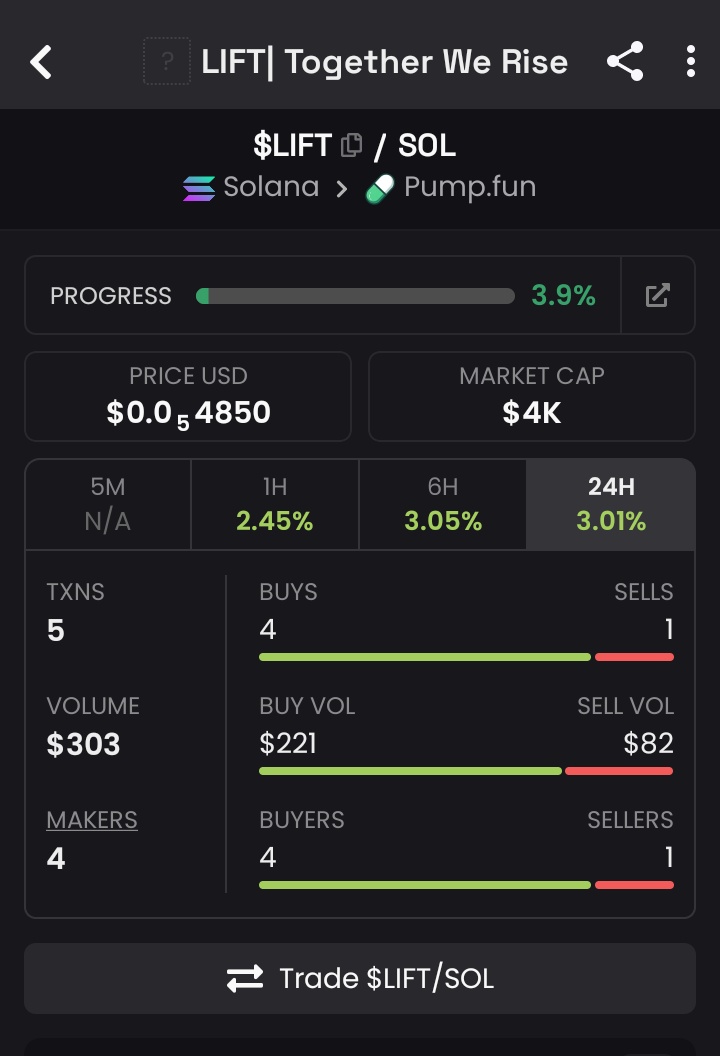720x1056 pixels.
Task: Click the MARKET CAP card
Action: coord(532,396)
